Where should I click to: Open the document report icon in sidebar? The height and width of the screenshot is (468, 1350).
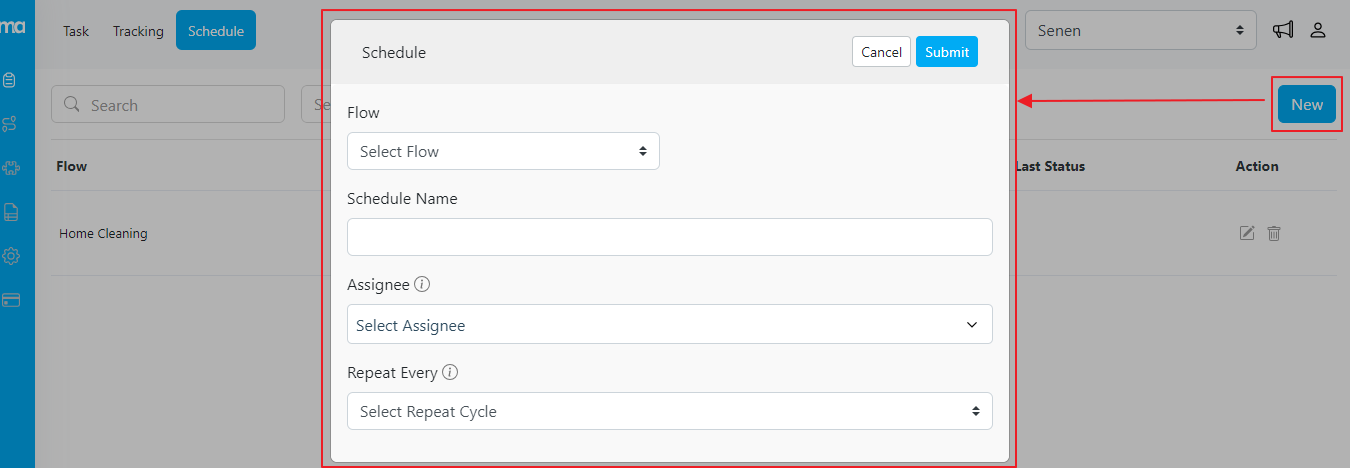pos(11,212)
